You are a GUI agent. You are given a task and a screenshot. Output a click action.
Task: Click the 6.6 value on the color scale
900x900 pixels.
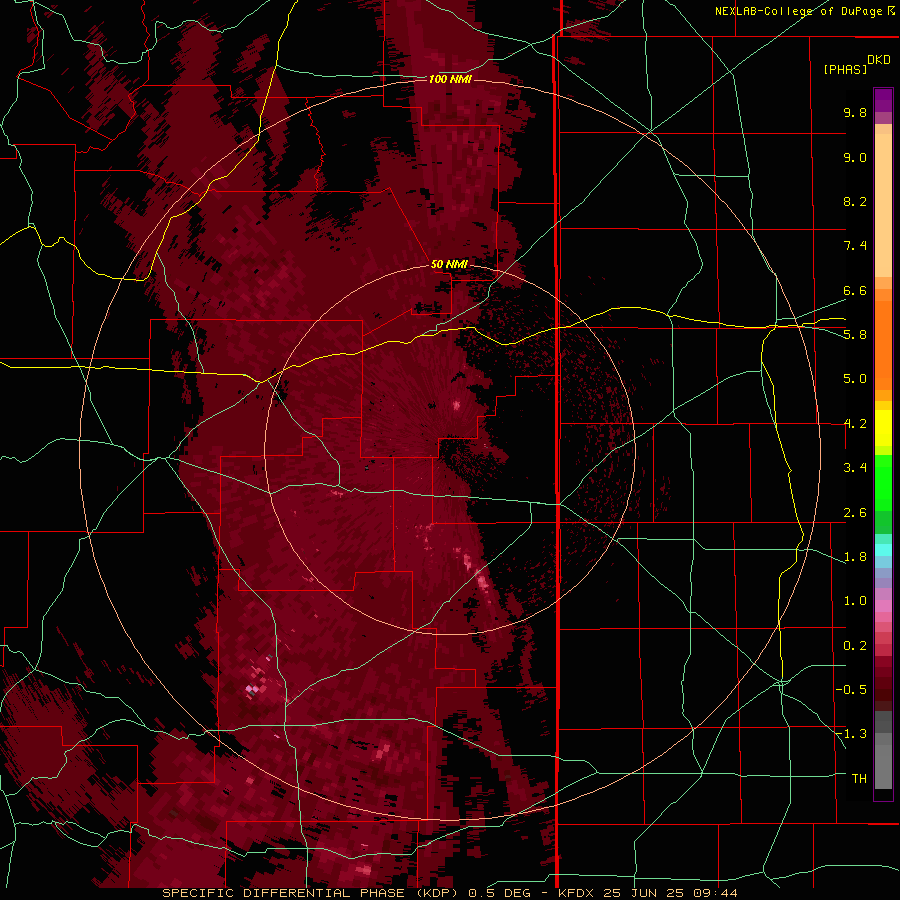pos(855,290)
